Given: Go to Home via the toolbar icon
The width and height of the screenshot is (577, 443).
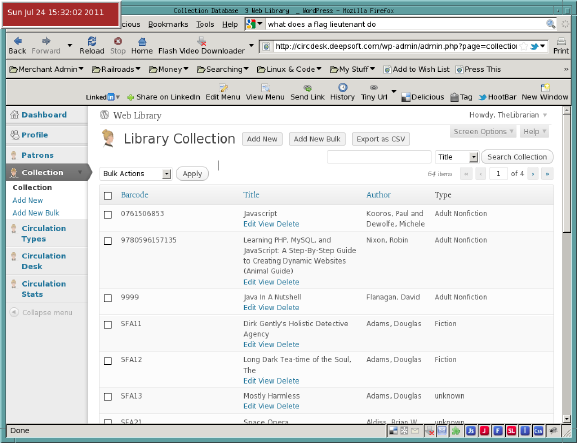Looking at the screenshot, I should tap(142, 41).
